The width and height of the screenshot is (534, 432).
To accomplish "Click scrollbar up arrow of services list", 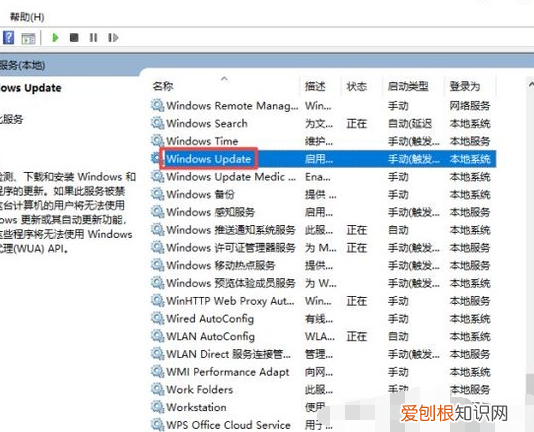I will [530, 84].
